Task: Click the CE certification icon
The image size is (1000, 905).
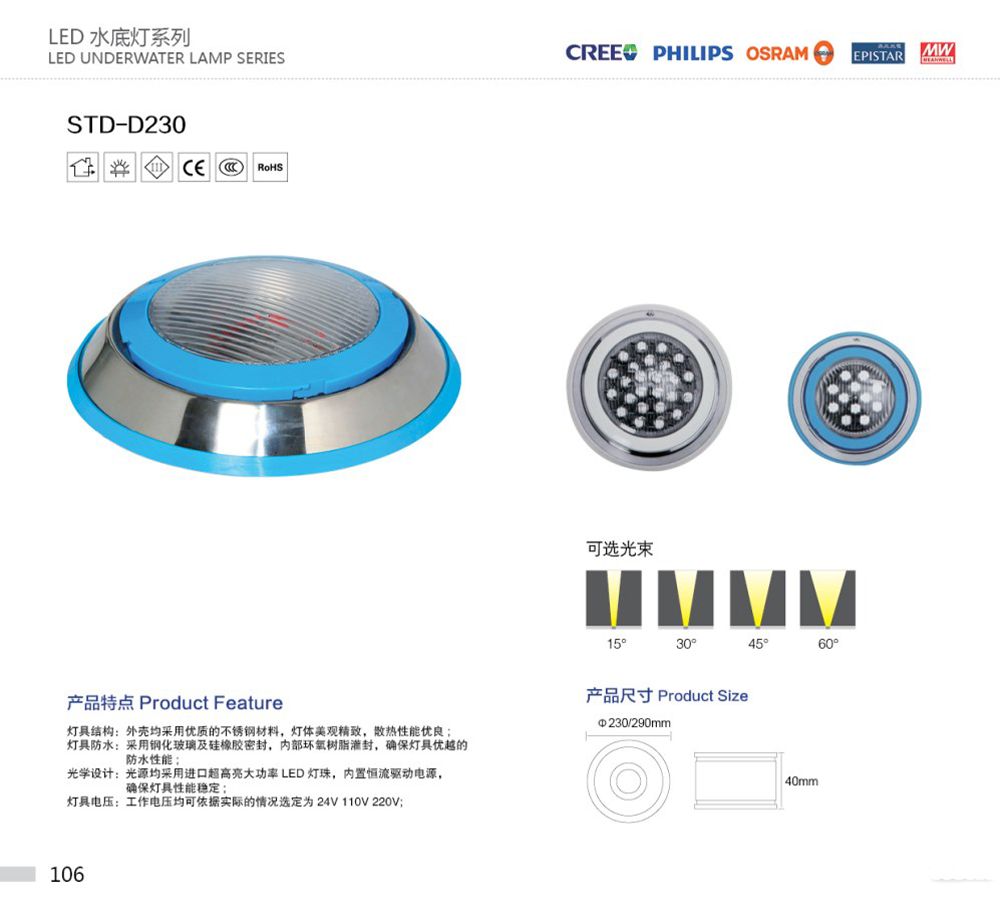Action: [194, 167]
